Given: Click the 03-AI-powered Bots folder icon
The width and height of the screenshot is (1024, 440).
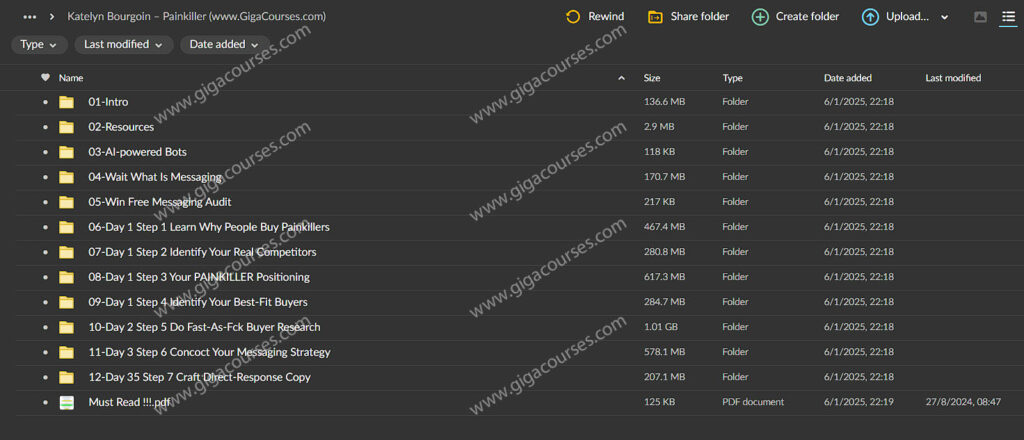Looking at the screenshot, I should (67, 152).
